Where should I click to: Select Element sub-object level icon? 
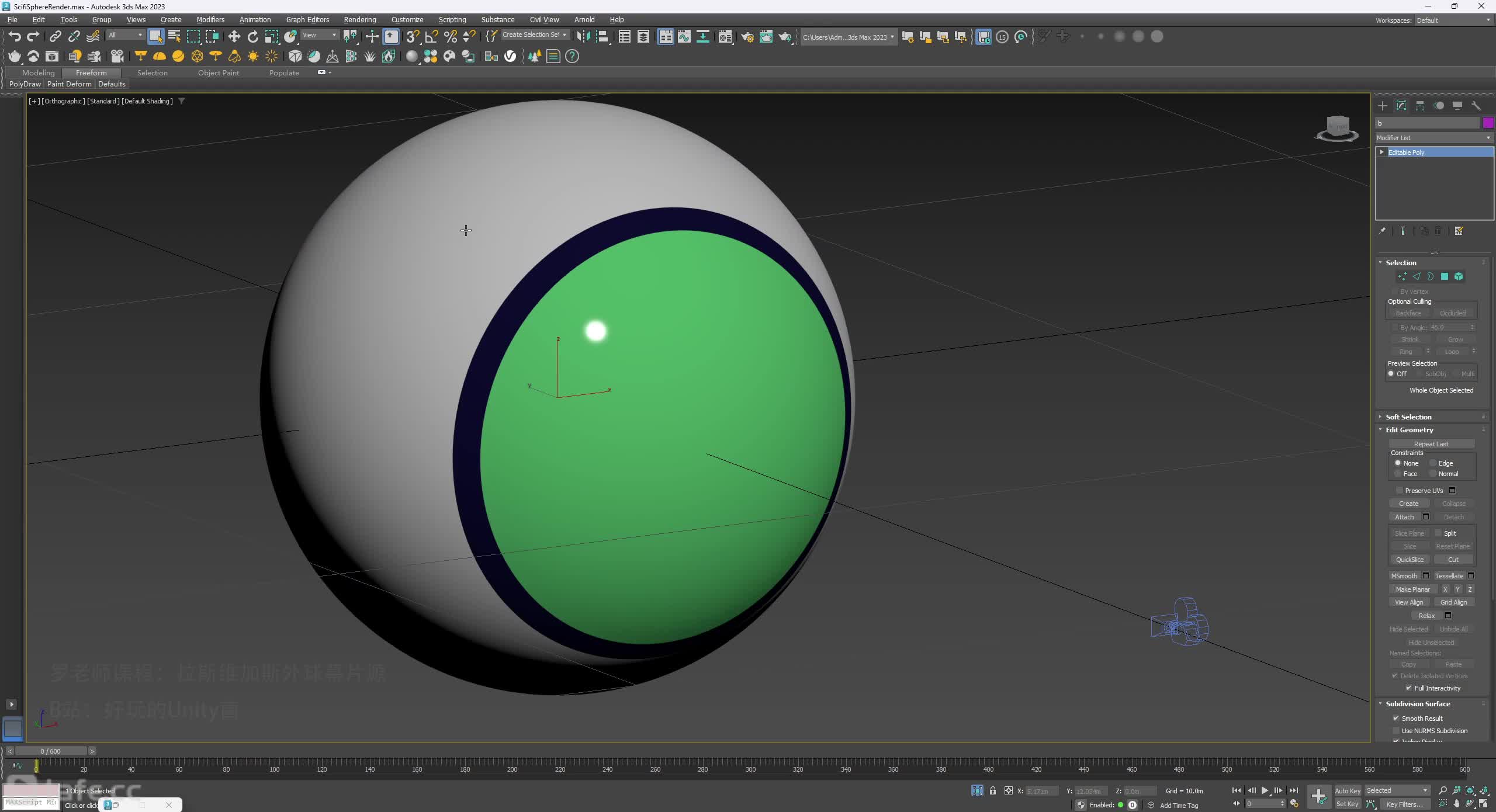coord(1459,277)
